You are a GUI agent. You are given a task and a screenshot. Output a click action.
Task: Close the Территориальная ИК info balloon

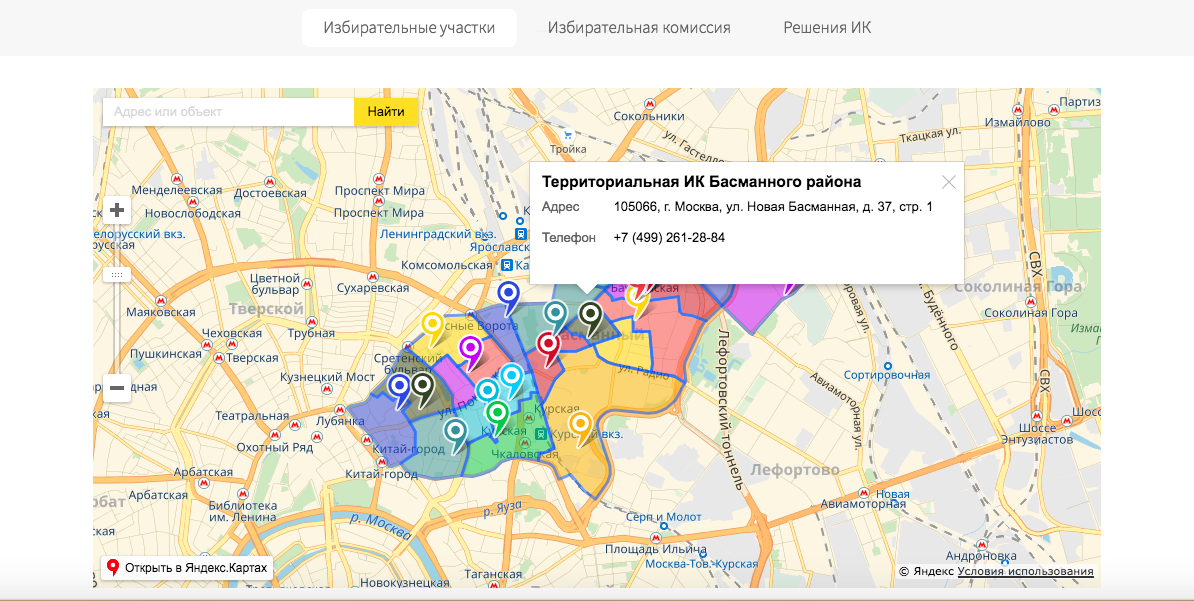pos(948,182)
